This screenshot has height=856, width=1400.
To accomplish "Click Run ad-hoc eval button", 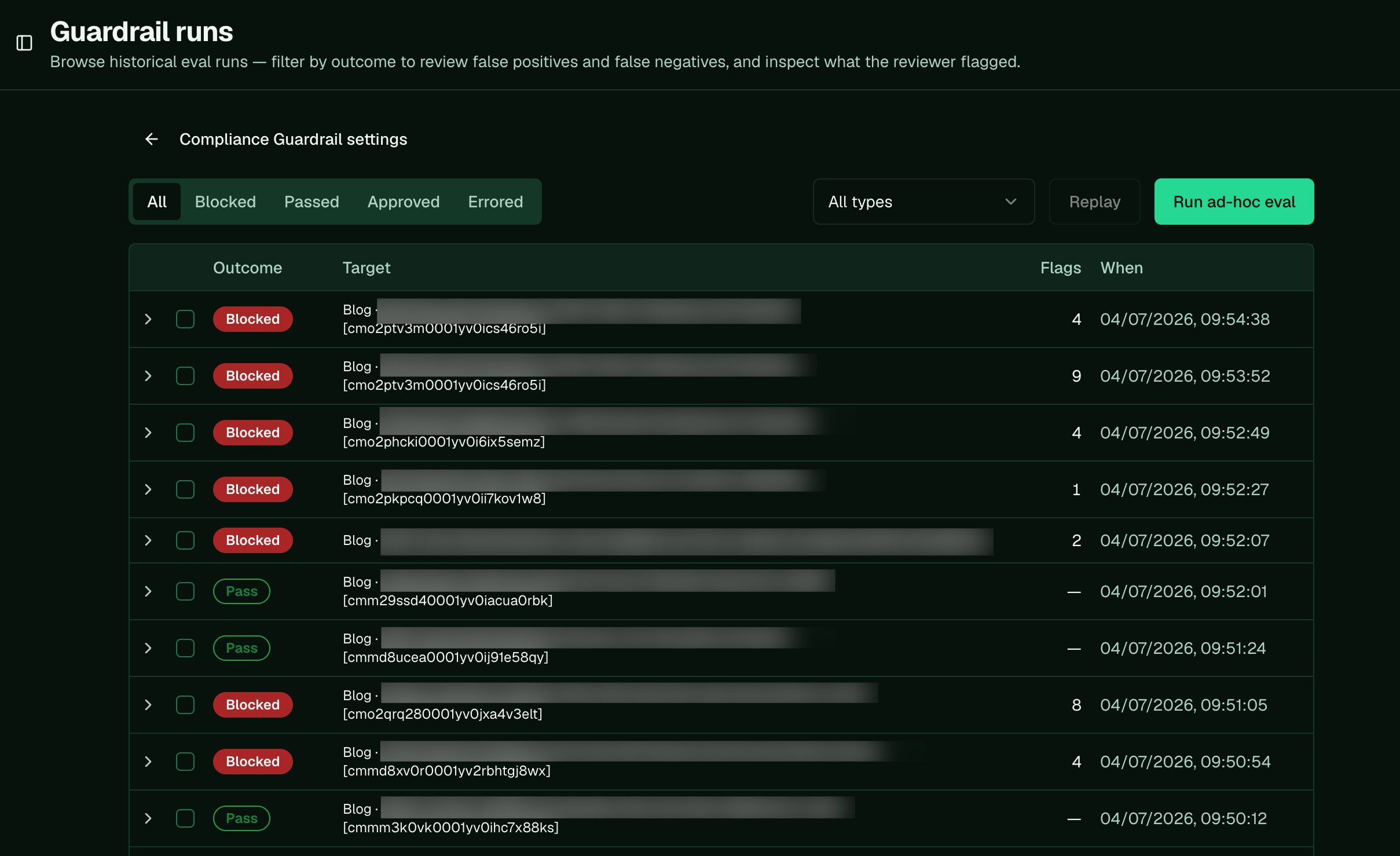I will click(x=1234, y=202).
